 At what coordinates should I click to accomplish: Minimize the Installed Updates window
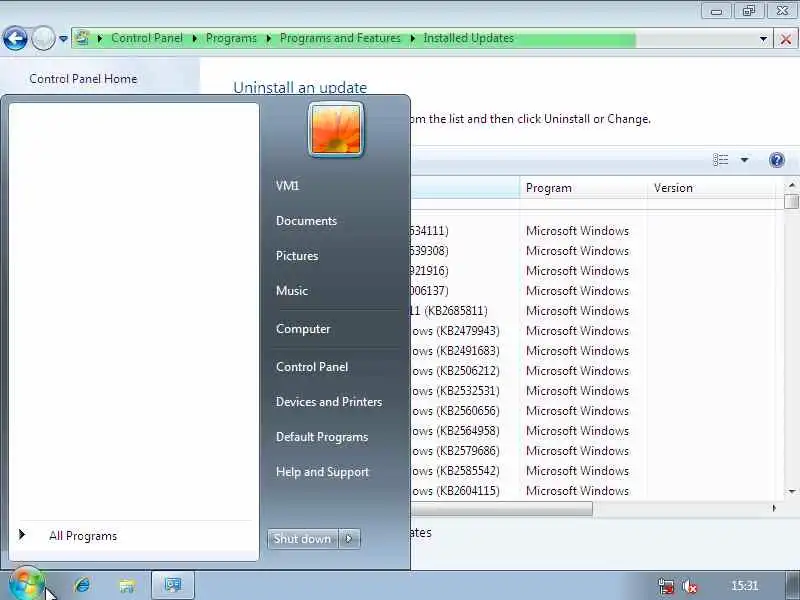pos(716,11)
